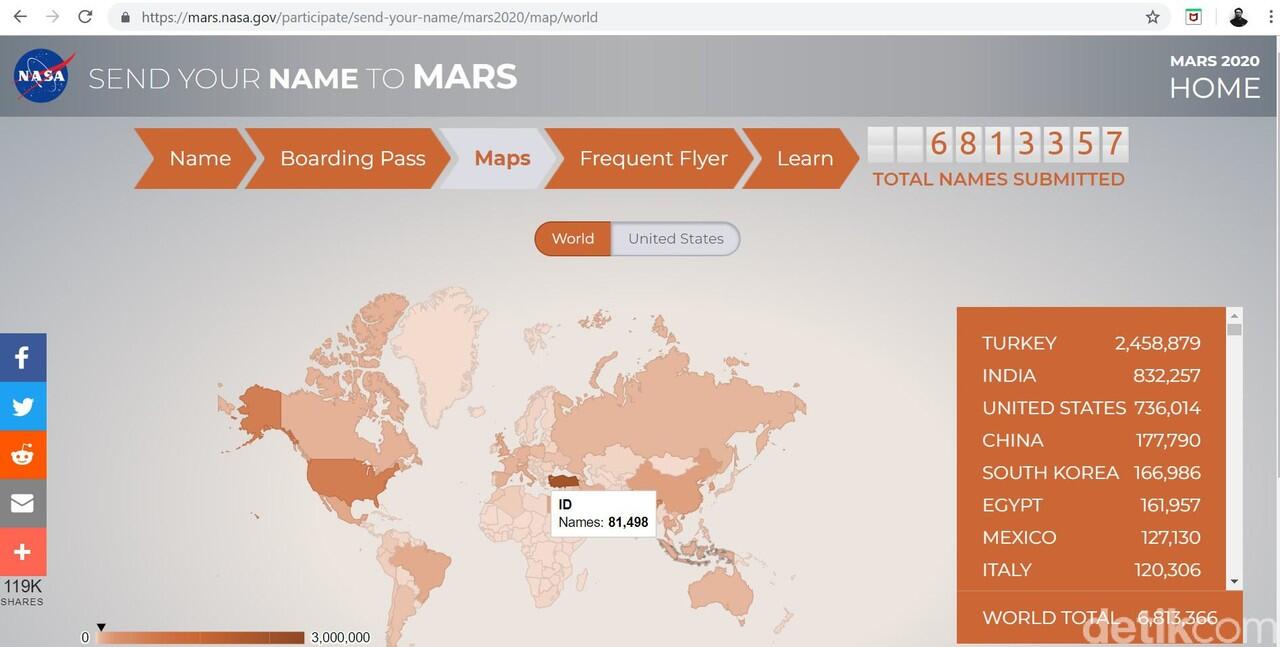Screen dimensions: 1280x647
Task: Open the Chrome profile avatar
Action: (1238, 17)
